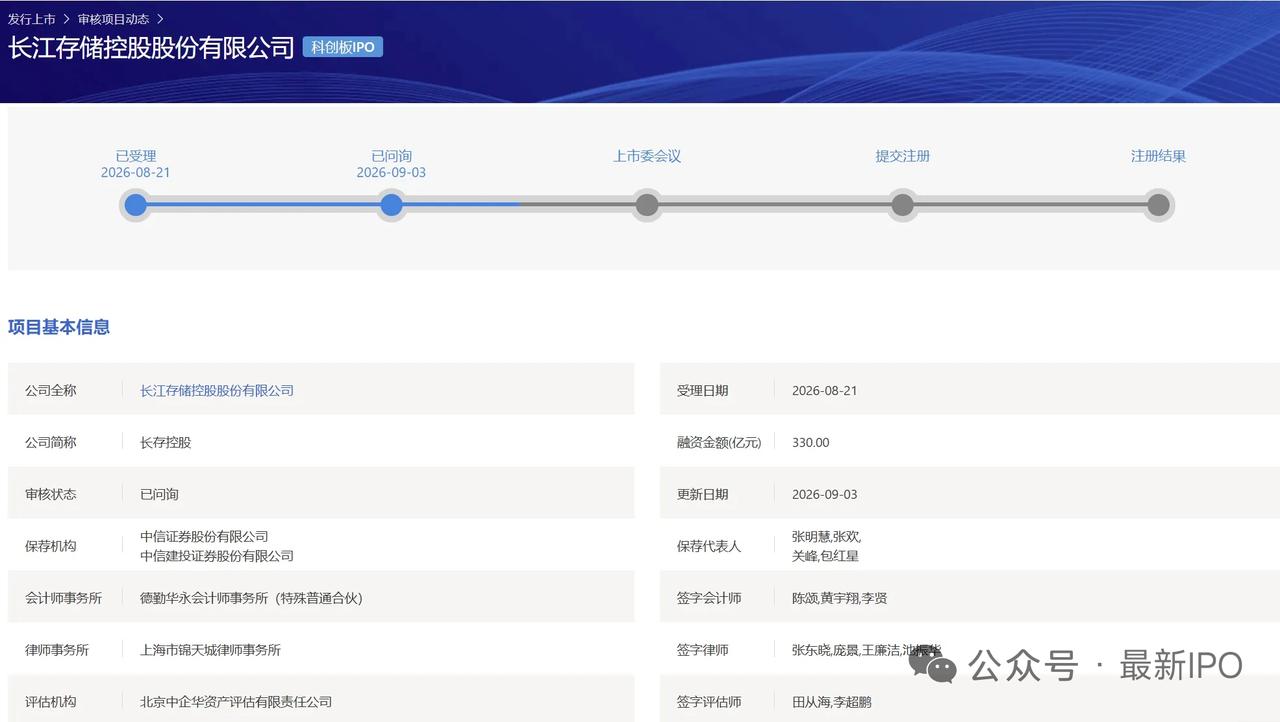Click the 已问询 stage label
The height and width of the screenshot is (722, 1280).
click(392, 156)
